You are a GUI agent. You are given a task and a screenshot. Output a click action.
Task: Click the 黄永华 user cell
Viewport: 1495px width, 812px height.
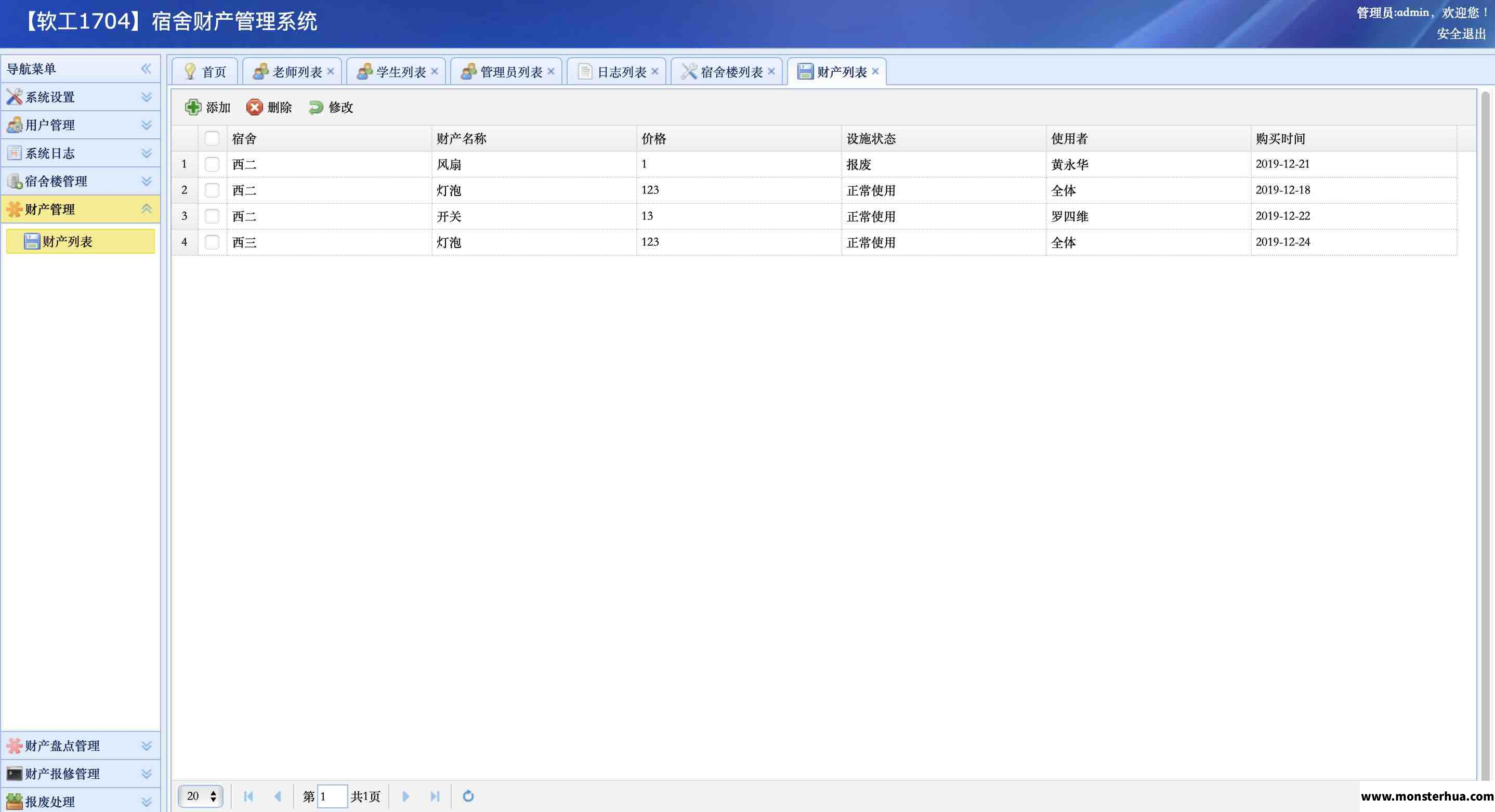[1148, 164]
